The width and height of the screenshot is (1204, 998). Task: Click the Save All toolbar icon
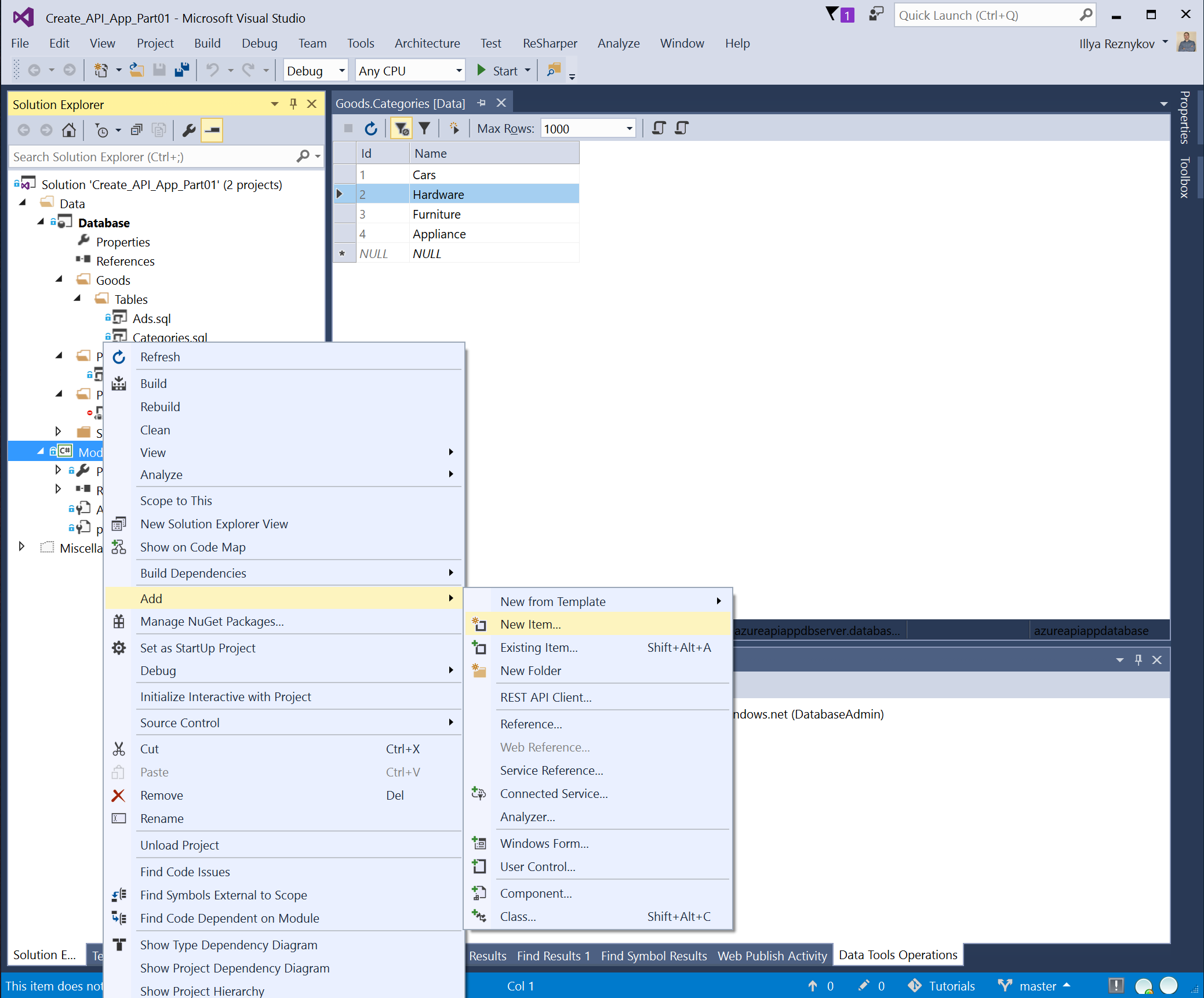click(182, 71)
